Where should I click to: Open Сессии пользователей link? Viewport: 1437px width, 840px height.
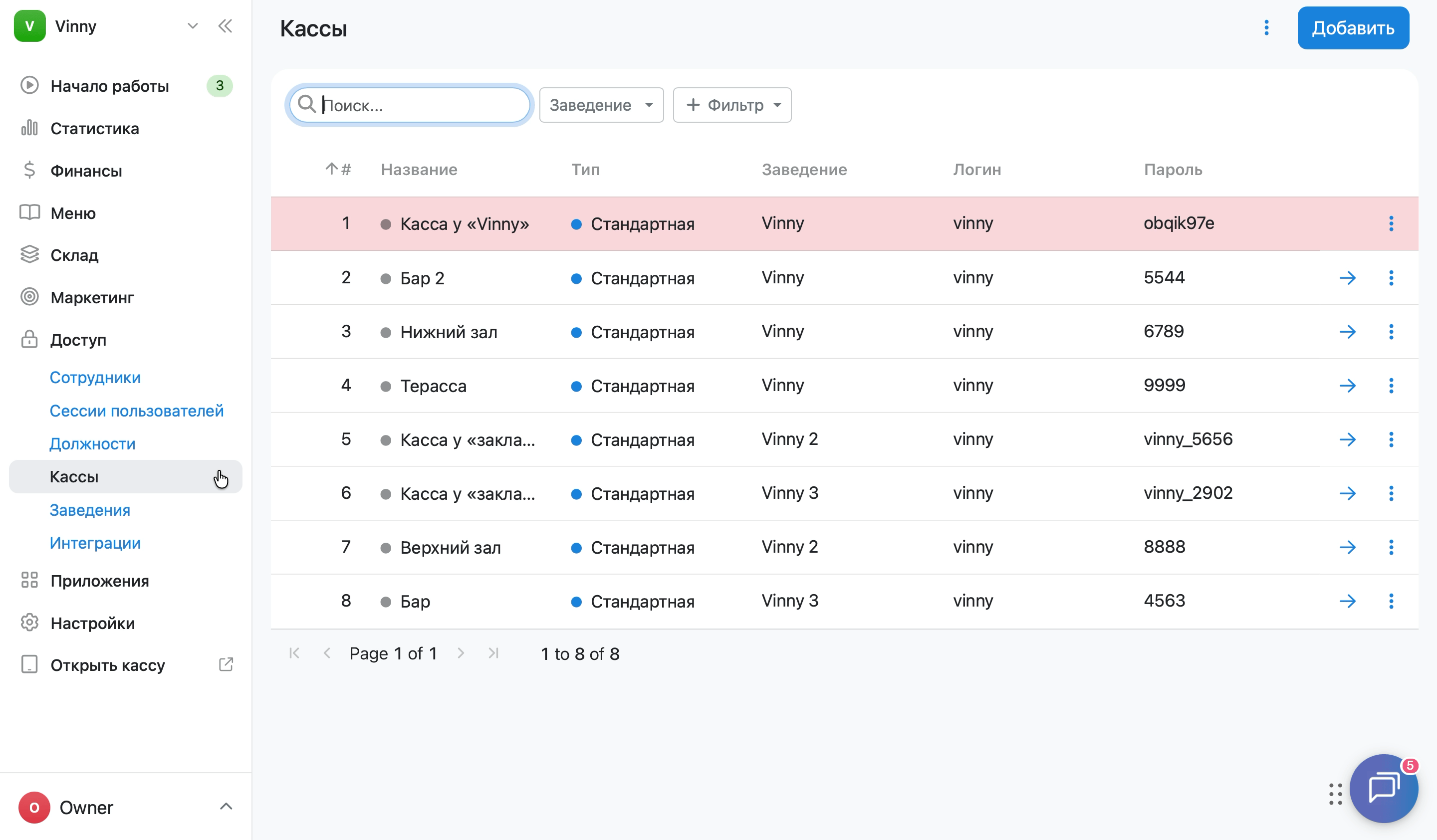pos(136,411)
